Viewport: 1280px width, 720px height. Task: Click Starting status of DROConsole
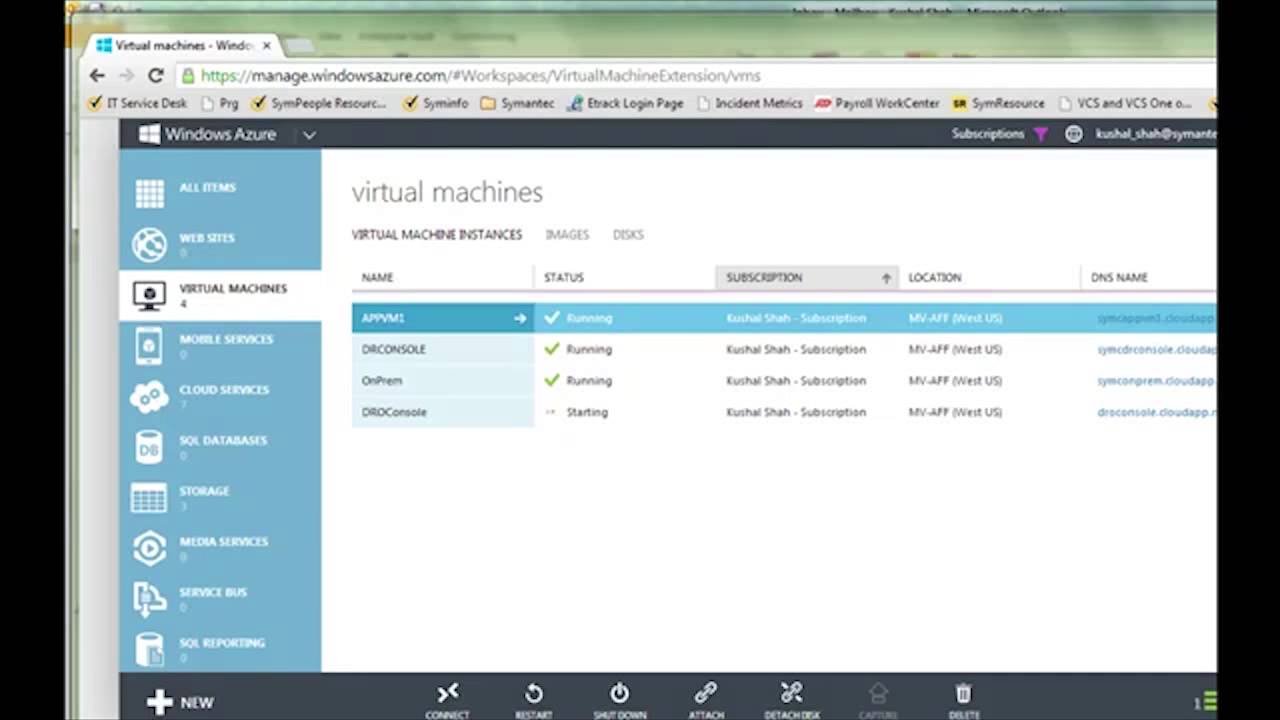[587, 412]
